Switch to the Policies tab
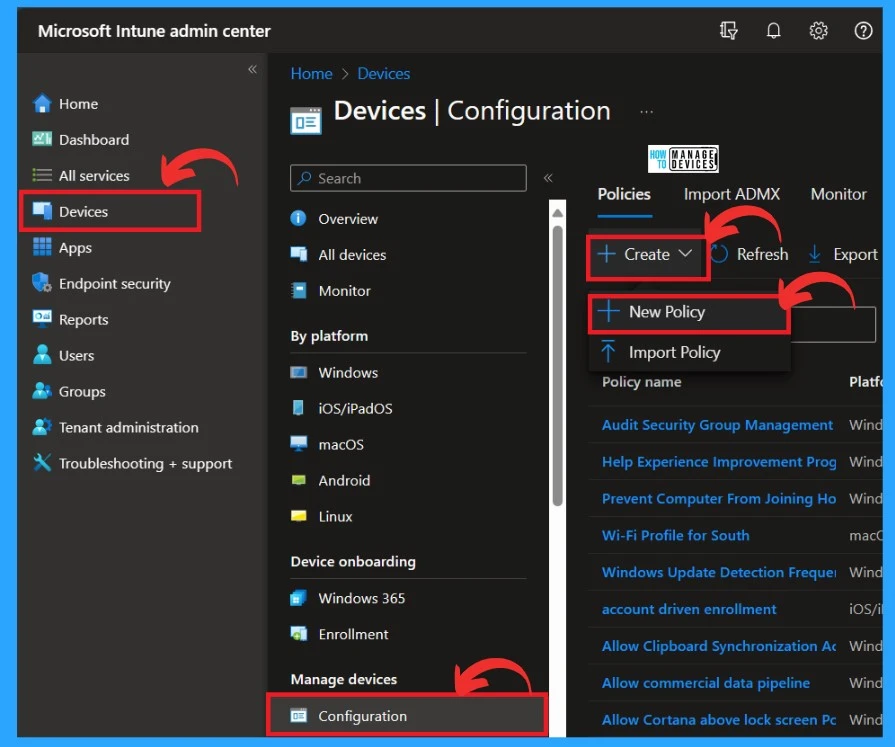895x747 pixels. [624, 194]
